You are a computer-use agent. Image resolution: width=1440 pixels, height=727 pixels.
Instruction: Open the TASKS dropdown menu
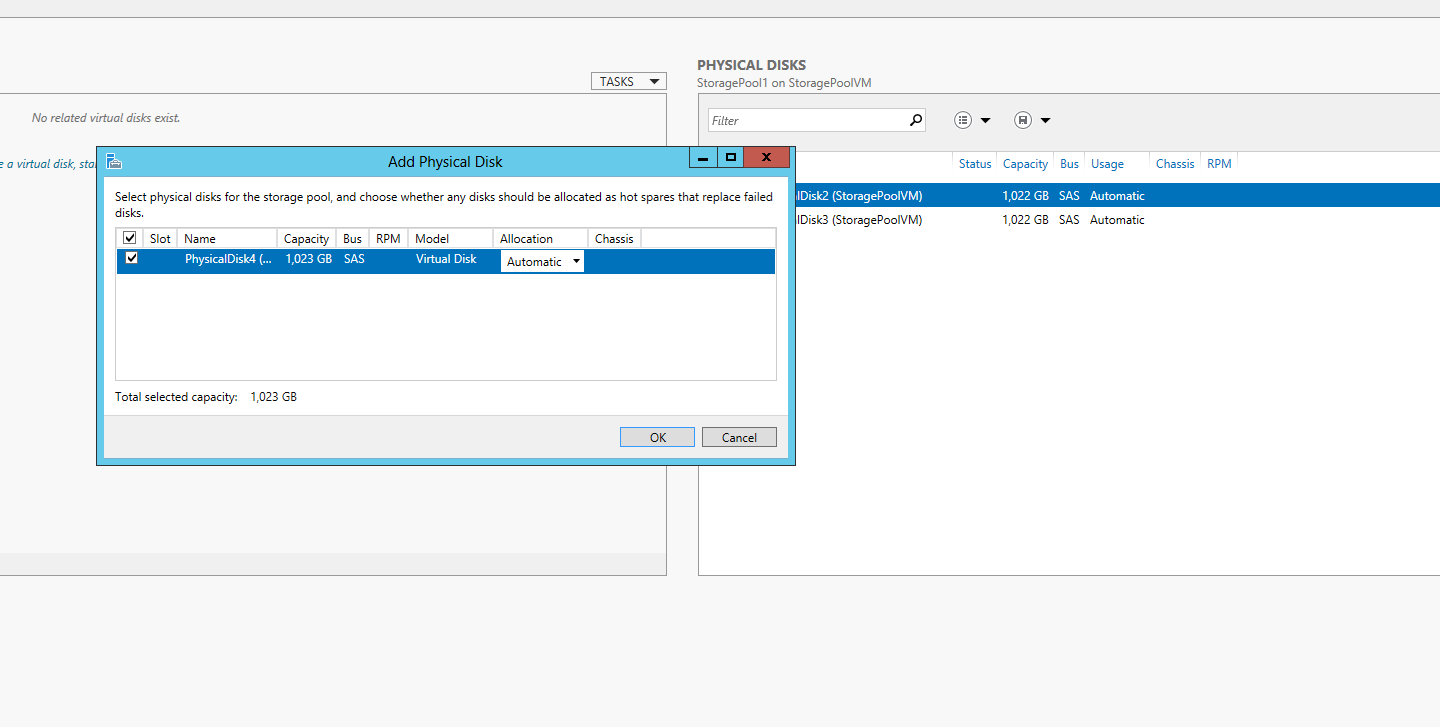coord(628,82)
